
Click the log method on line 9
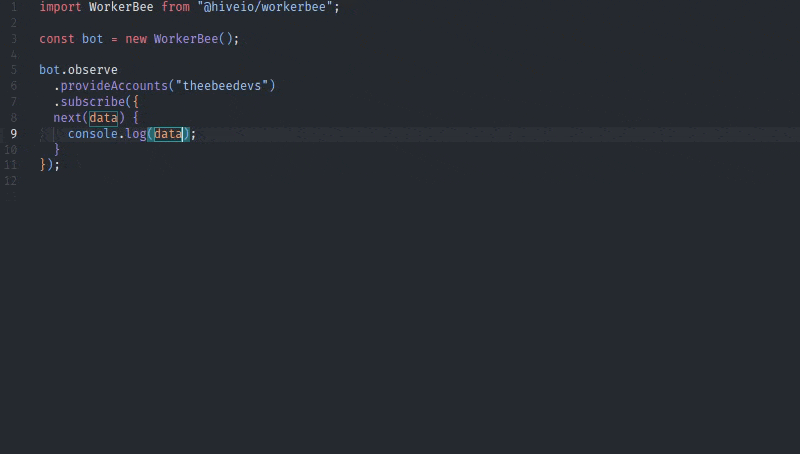pos(135,134)
